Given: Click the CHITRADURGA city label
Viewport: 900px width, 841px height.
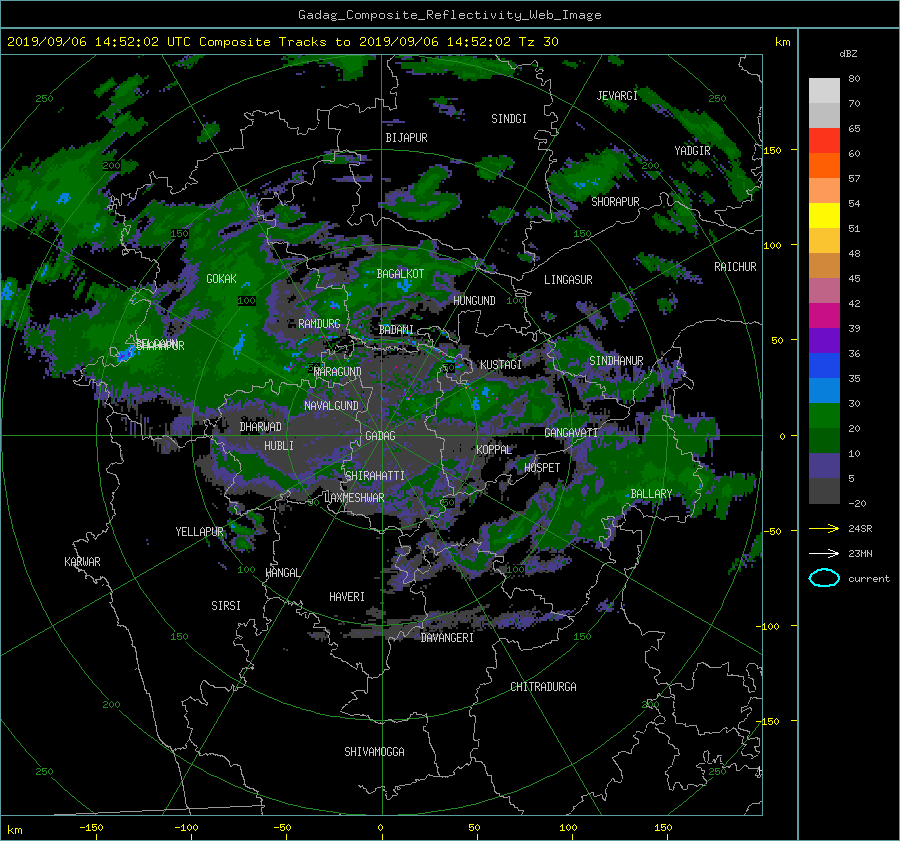Looking at the screenshot, I should pyautogui.click(x=544, y=687).
